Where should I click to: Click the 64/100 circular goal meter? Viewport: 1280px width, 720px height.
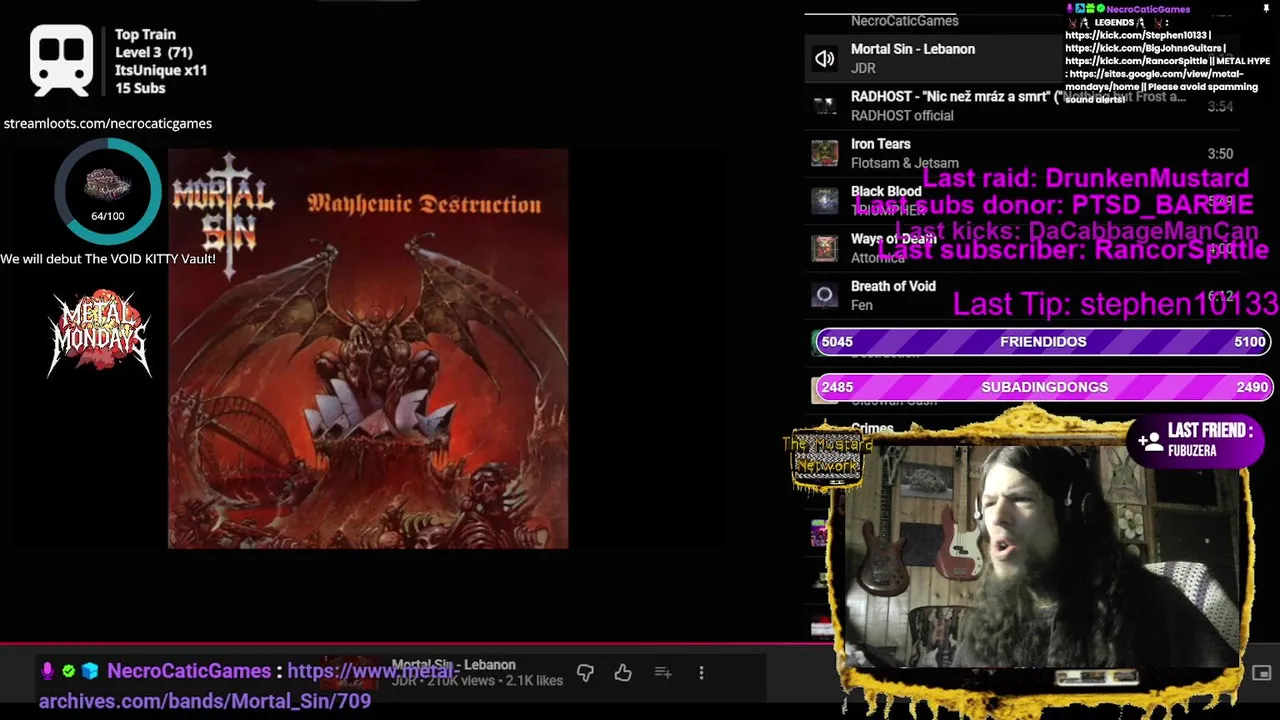(107, 192)
